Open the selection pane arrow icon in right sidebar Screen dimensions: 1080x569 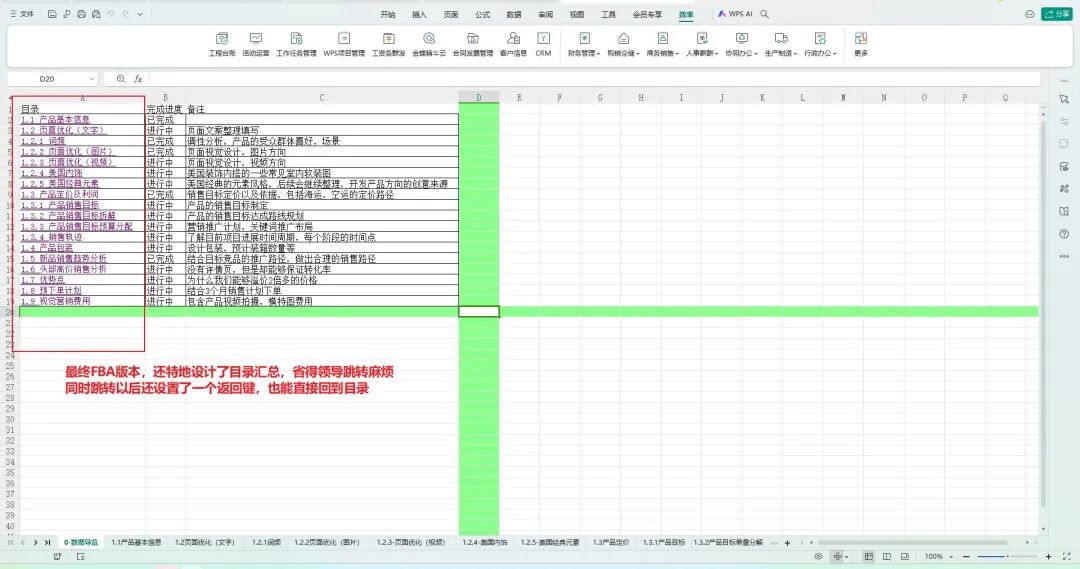coord(1064,99)
